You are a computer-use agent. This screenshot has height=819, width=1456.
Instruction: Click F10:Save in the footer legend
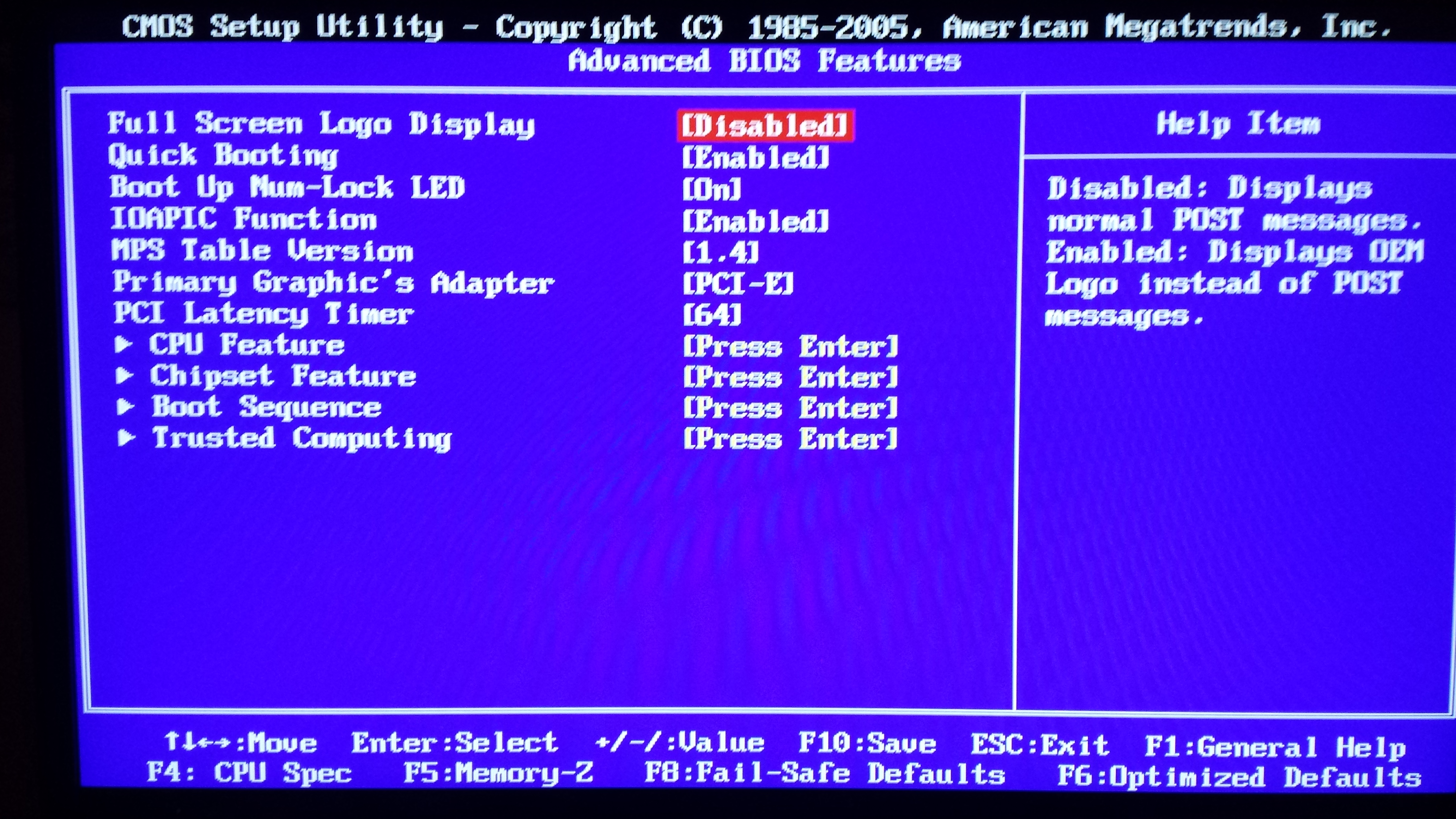coord(867,743)
